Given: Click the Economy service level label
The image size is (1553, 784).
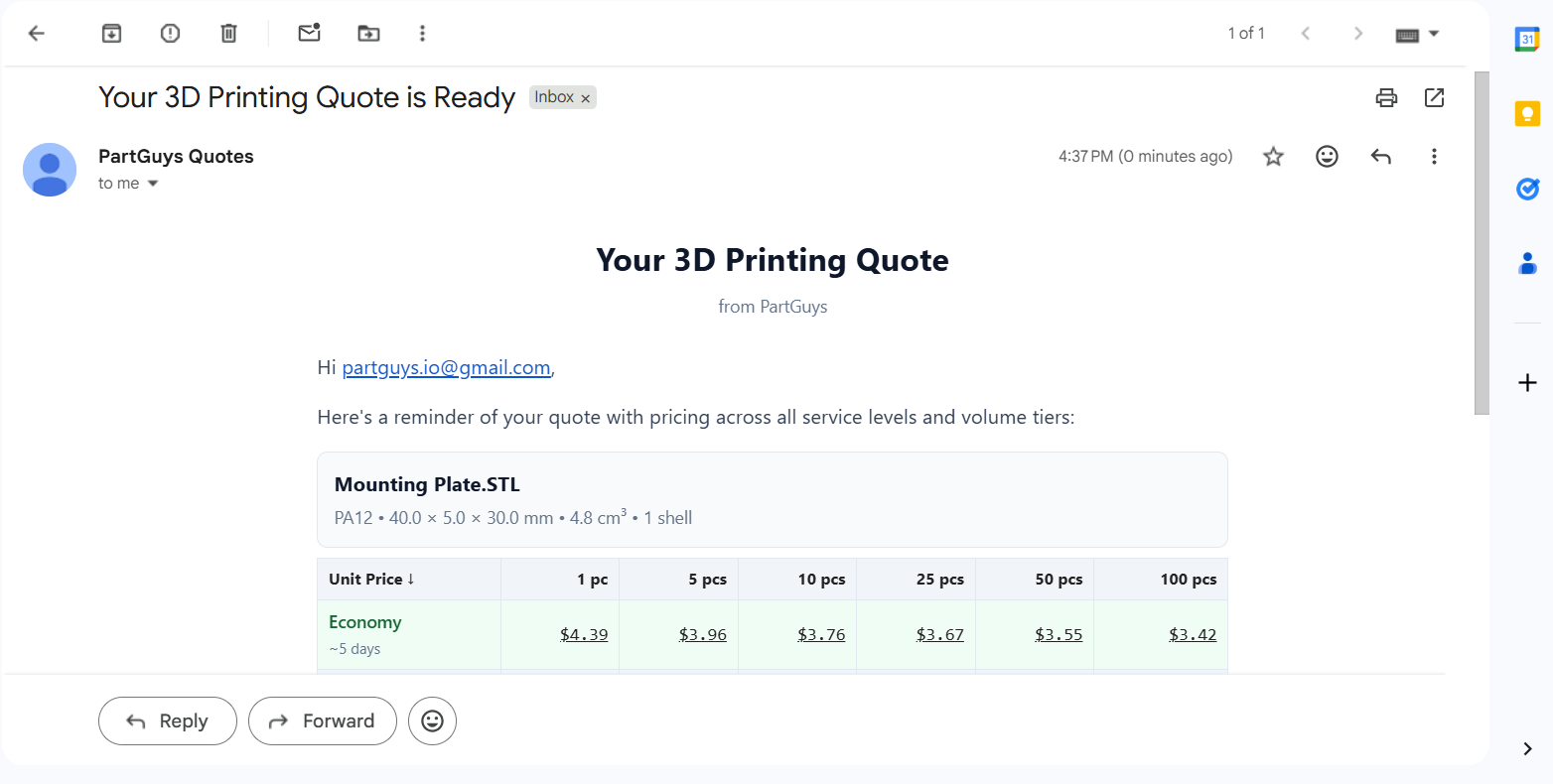Looking at the screenshot, I should [365, 623].
